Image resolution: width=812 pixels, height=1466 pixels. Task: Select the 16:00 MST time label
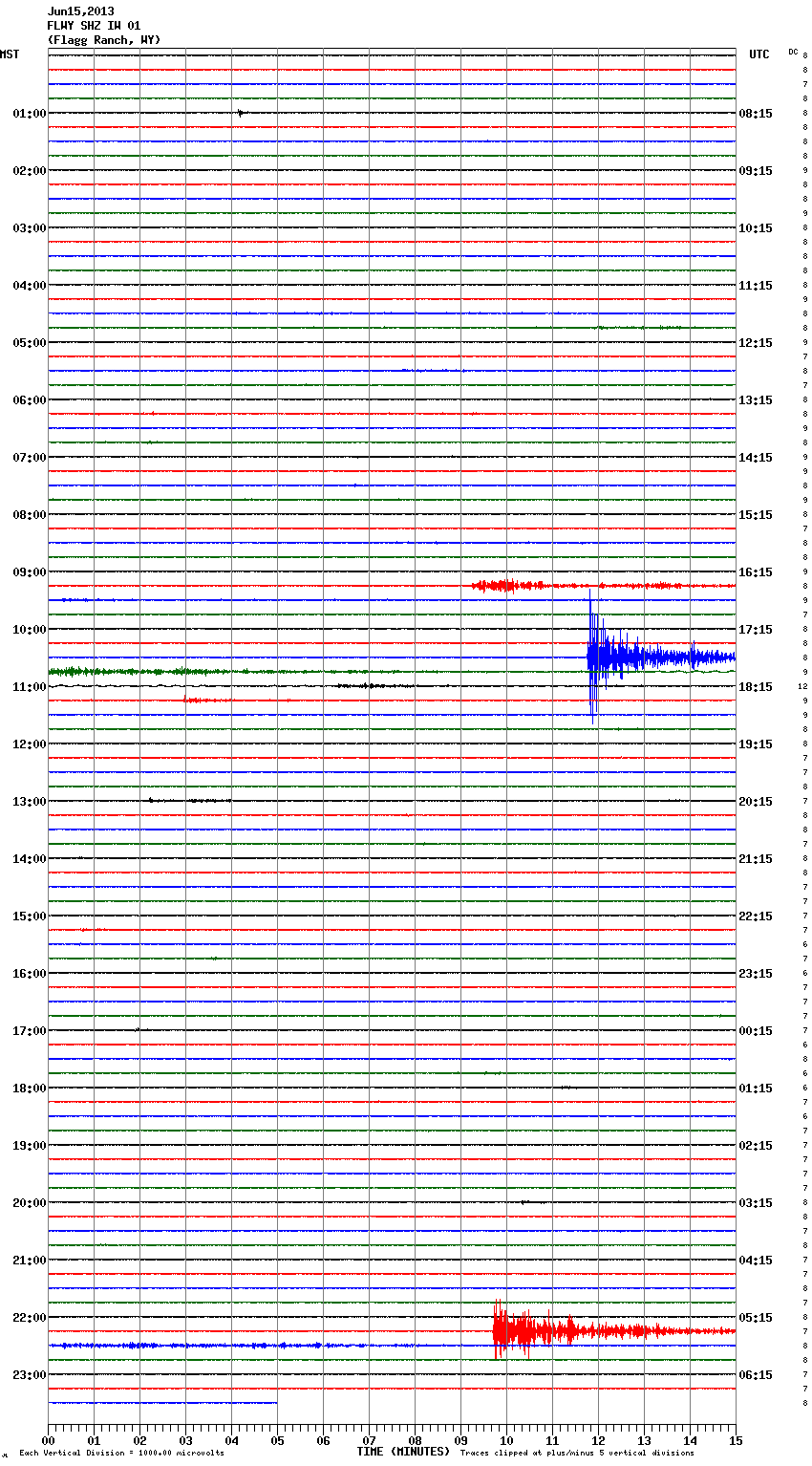click(x=29, y=974)
